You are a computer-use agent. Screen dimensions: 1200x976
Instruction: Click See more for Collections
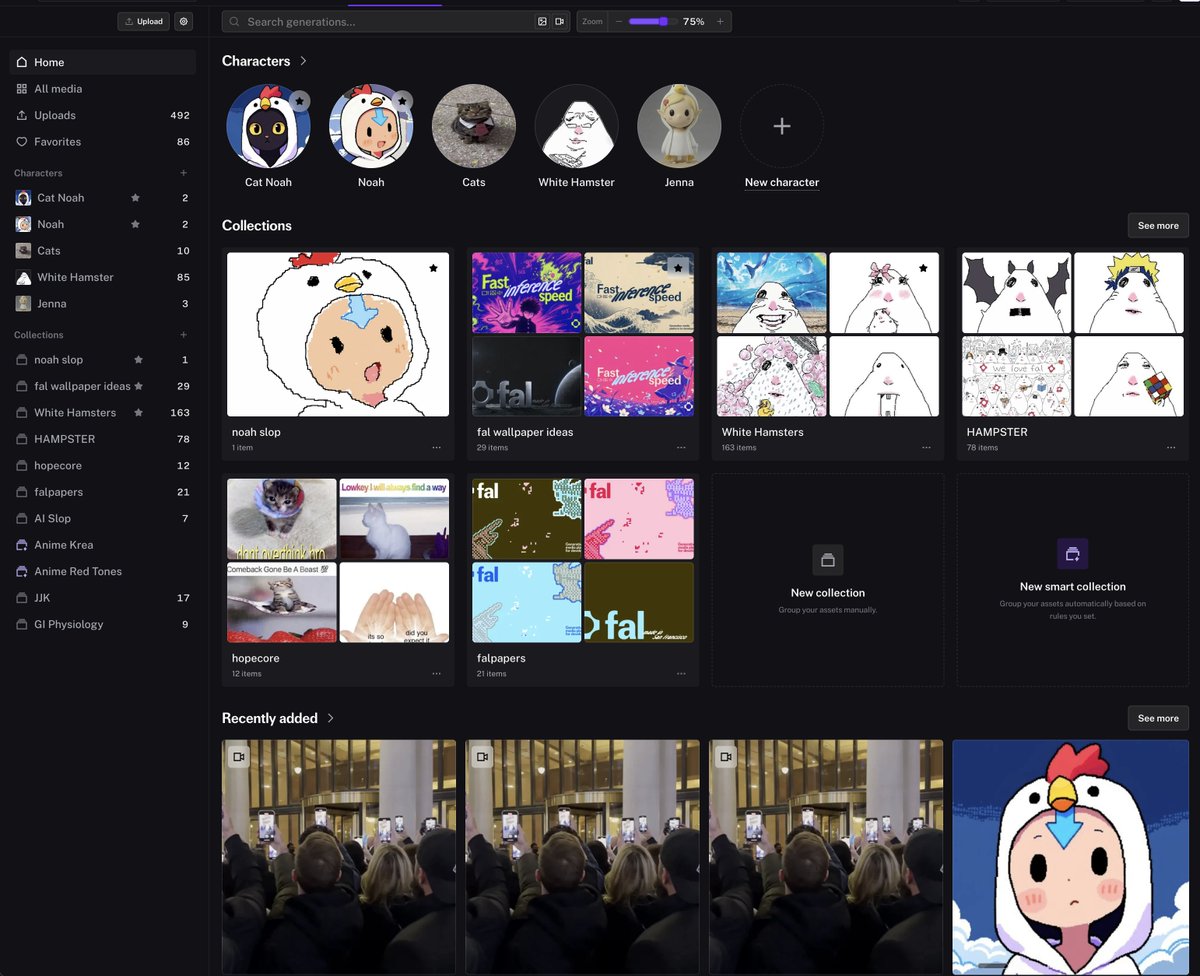coord(1158,225)
